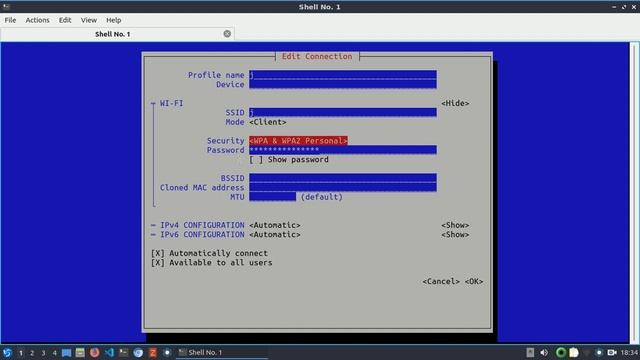Open the IPv6 CONFIGURATION Automatic dropdown
This screenshot has height=360, width=640.
275,235
